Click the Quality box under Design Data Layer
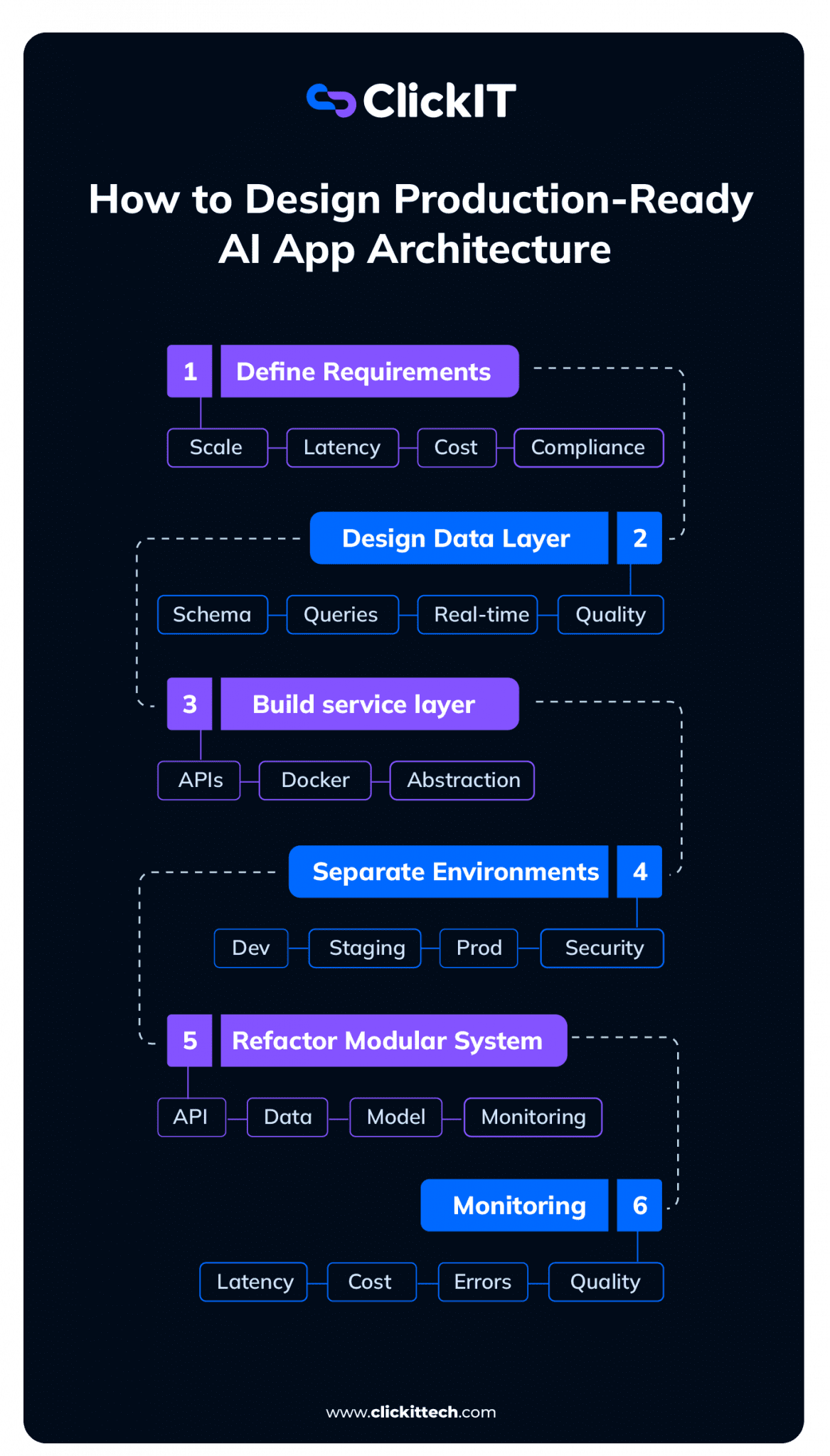The width and height of the screenshot is (830, 1456). (x=610, y=615)
